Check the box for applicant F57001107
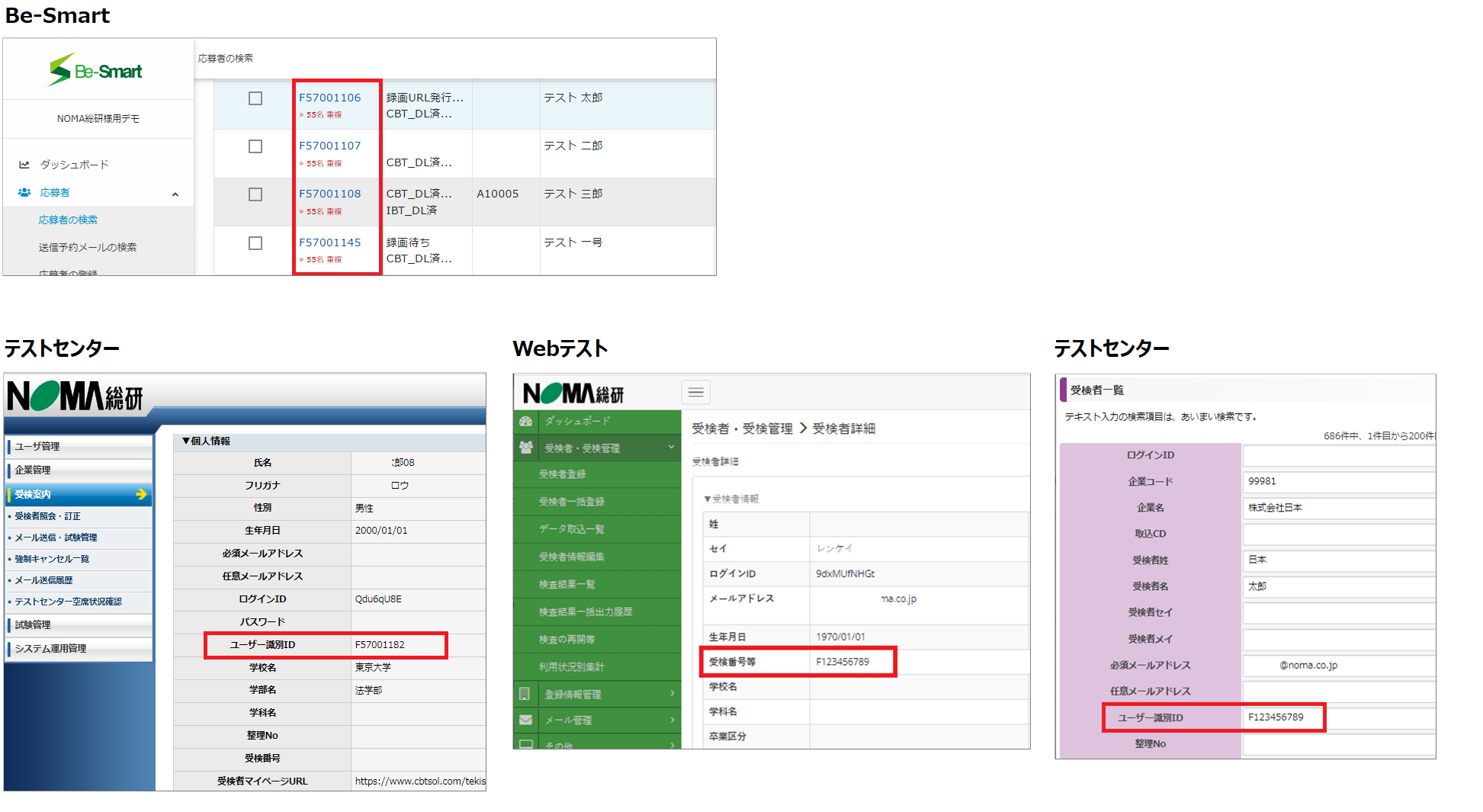Screen dimensions: 1483x812 tap(255, 146)
